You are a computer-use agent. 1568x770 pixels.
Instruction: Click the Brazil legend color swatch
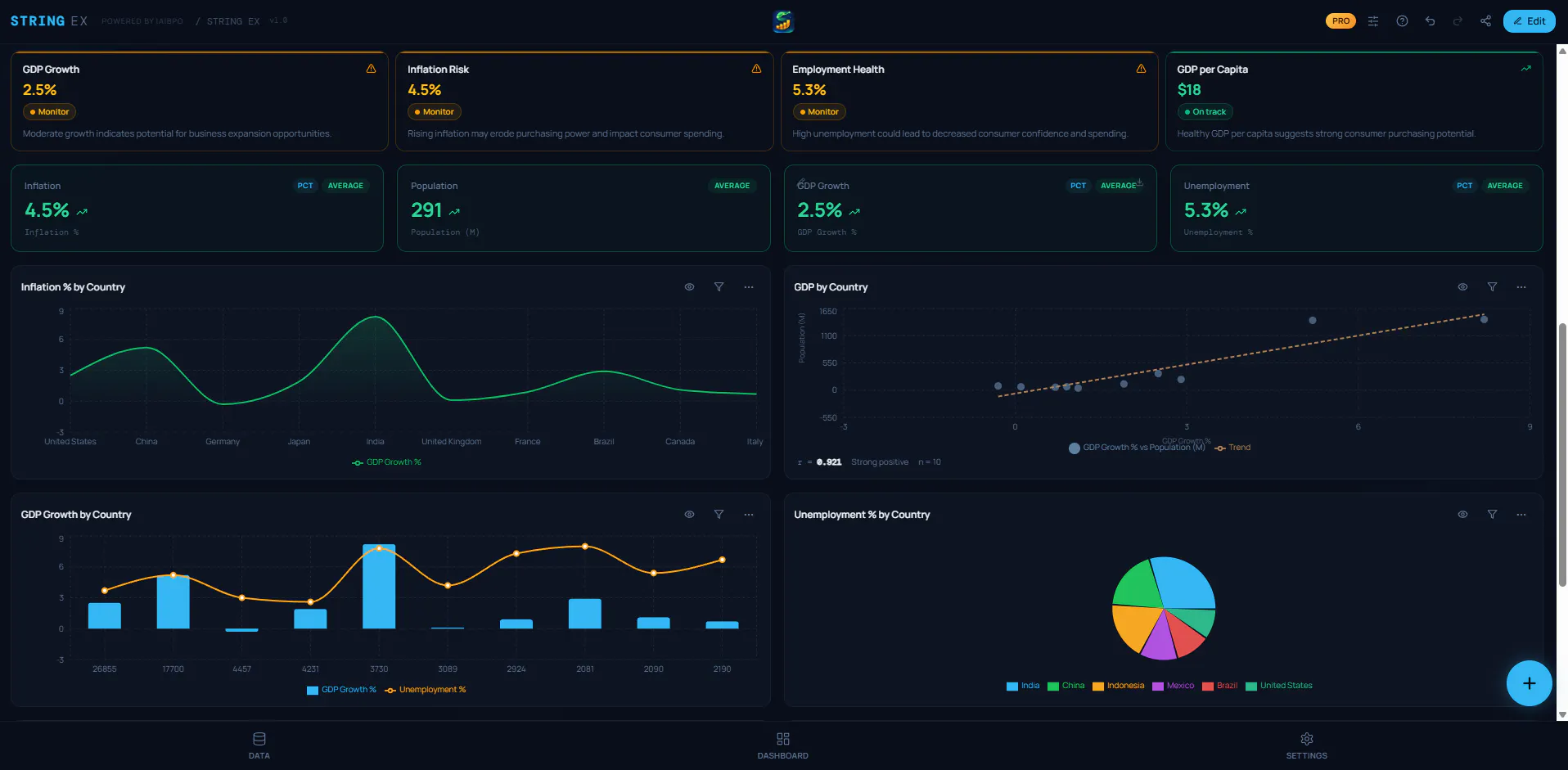point(1208,687)
